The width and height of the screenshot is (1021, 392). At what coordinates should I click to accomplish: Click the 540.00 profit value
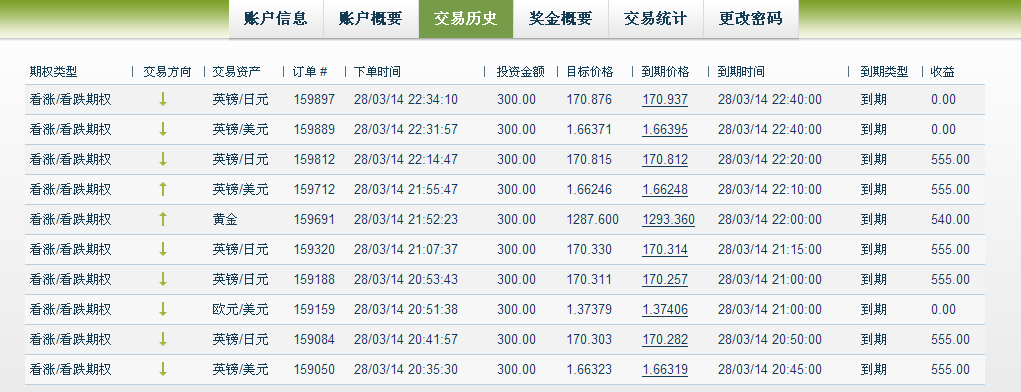pos(950,219)
